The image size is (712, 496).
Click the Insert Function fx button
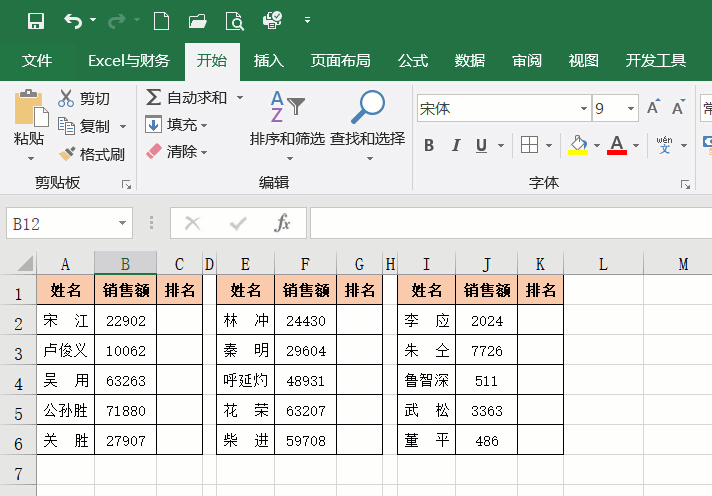click(x=282, y=223)
